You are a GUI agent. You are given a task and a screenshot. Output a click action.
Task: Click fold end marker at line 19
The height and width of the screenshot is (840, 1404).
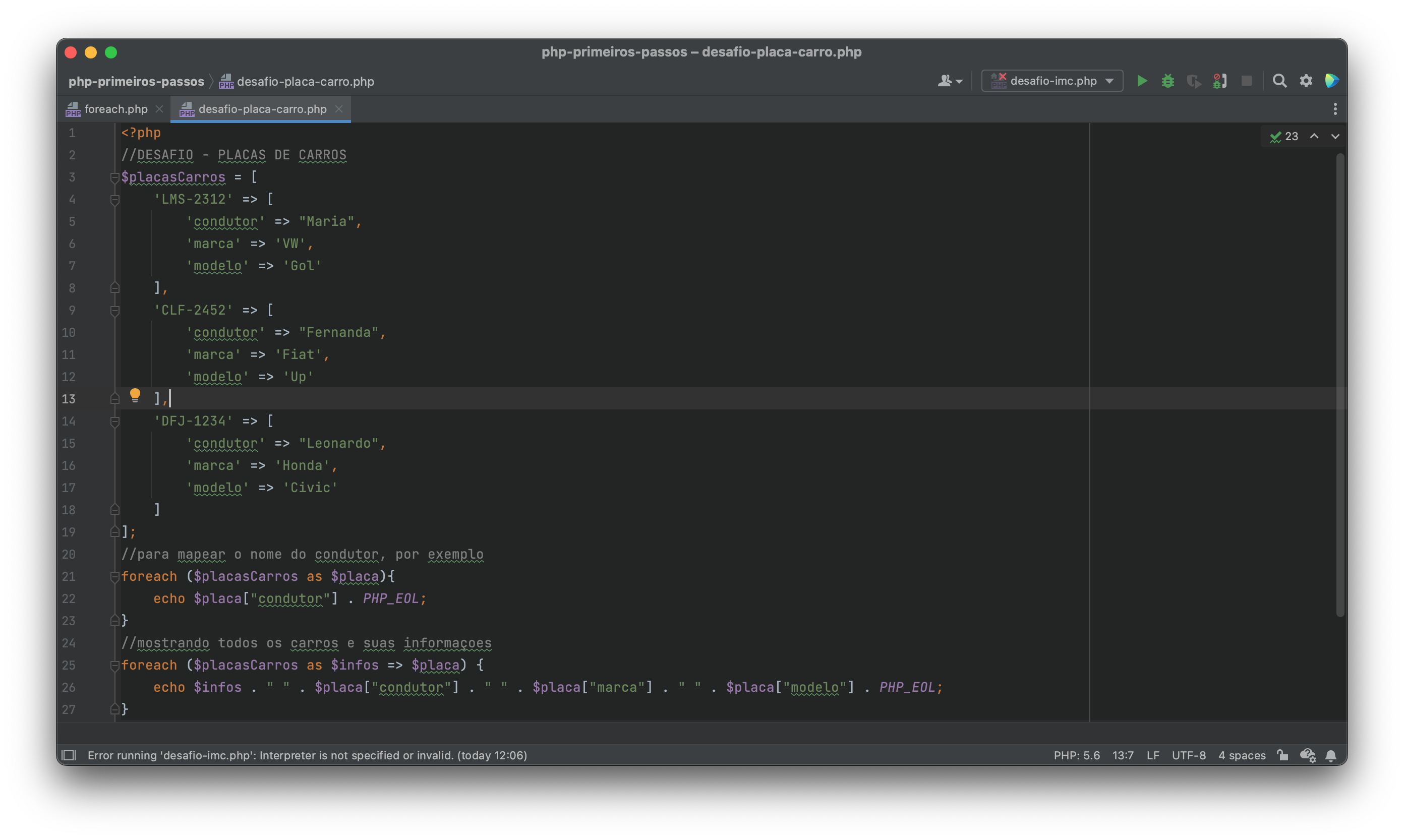pos(114,532)
